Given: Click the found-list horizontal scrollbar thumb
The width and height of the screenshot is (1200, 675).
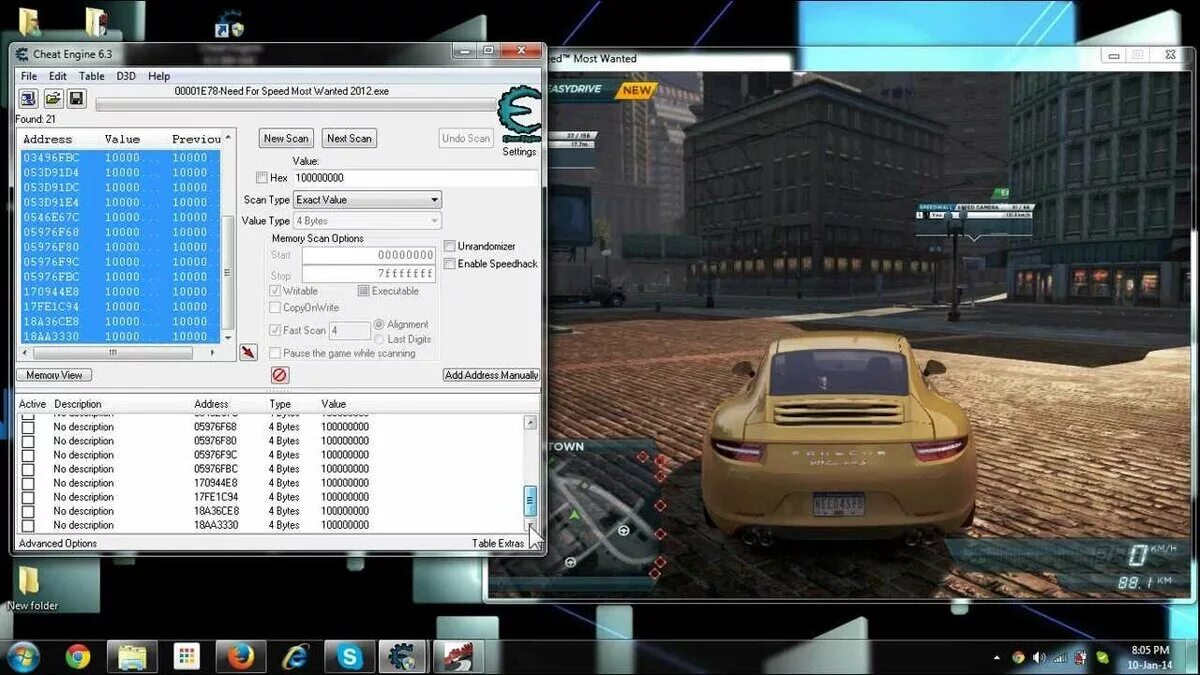Looking at the screenshot, I should pyautogui.click(x=112, y=352).
